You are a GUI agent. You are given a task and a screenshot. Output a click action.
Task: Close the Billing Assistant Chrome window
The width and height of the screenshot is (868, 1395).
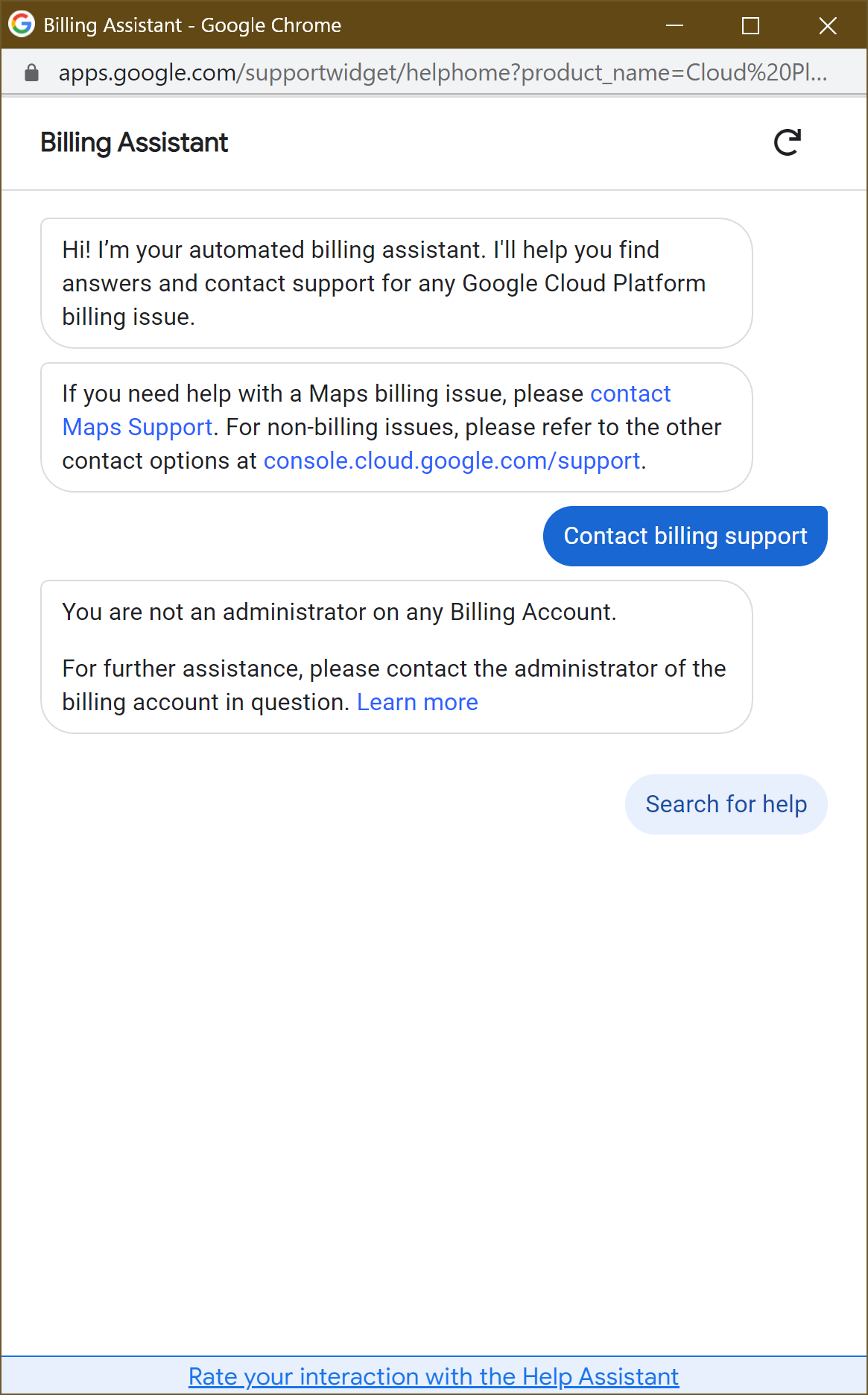[827, 25]
